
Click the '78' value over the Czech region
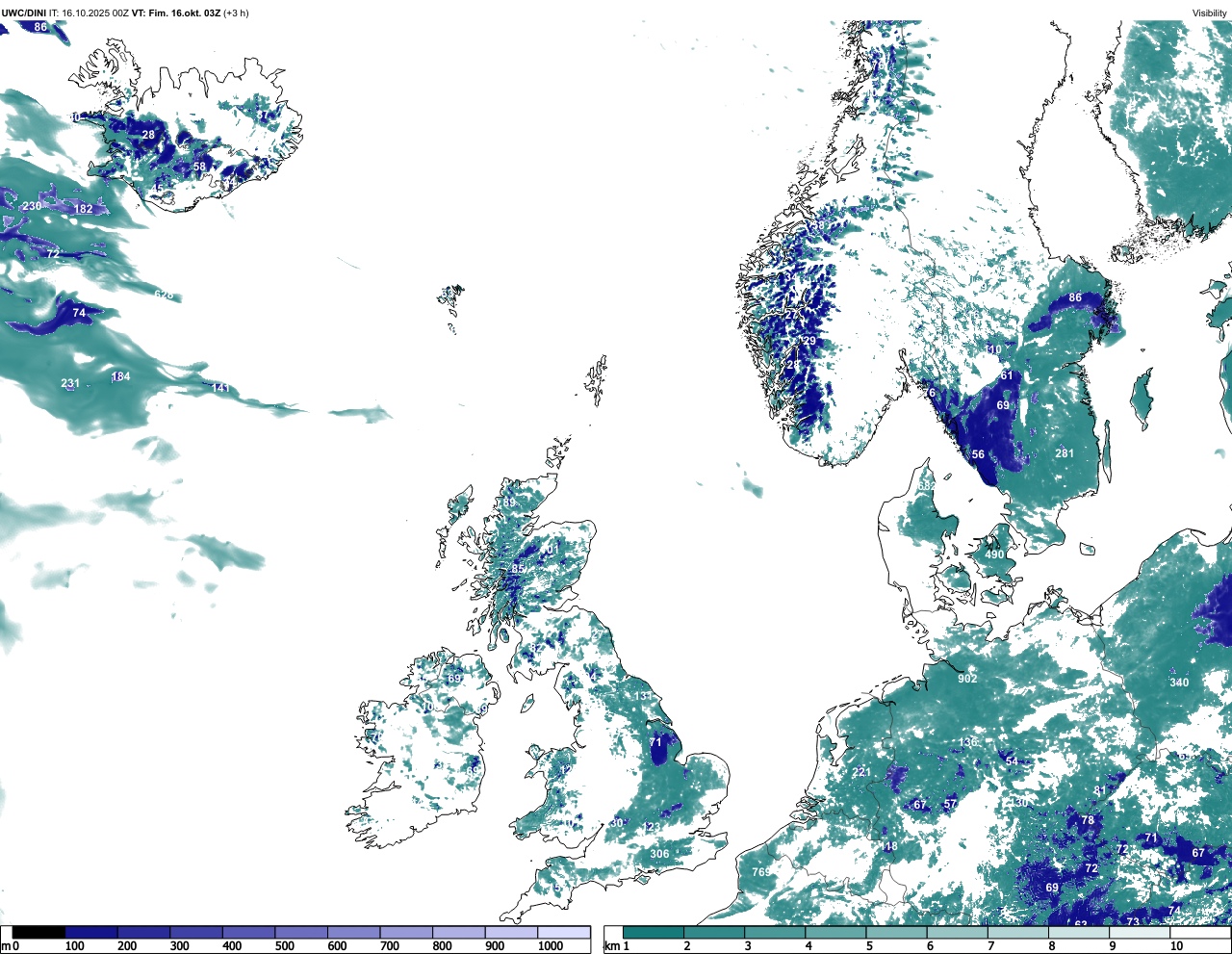1088,820
